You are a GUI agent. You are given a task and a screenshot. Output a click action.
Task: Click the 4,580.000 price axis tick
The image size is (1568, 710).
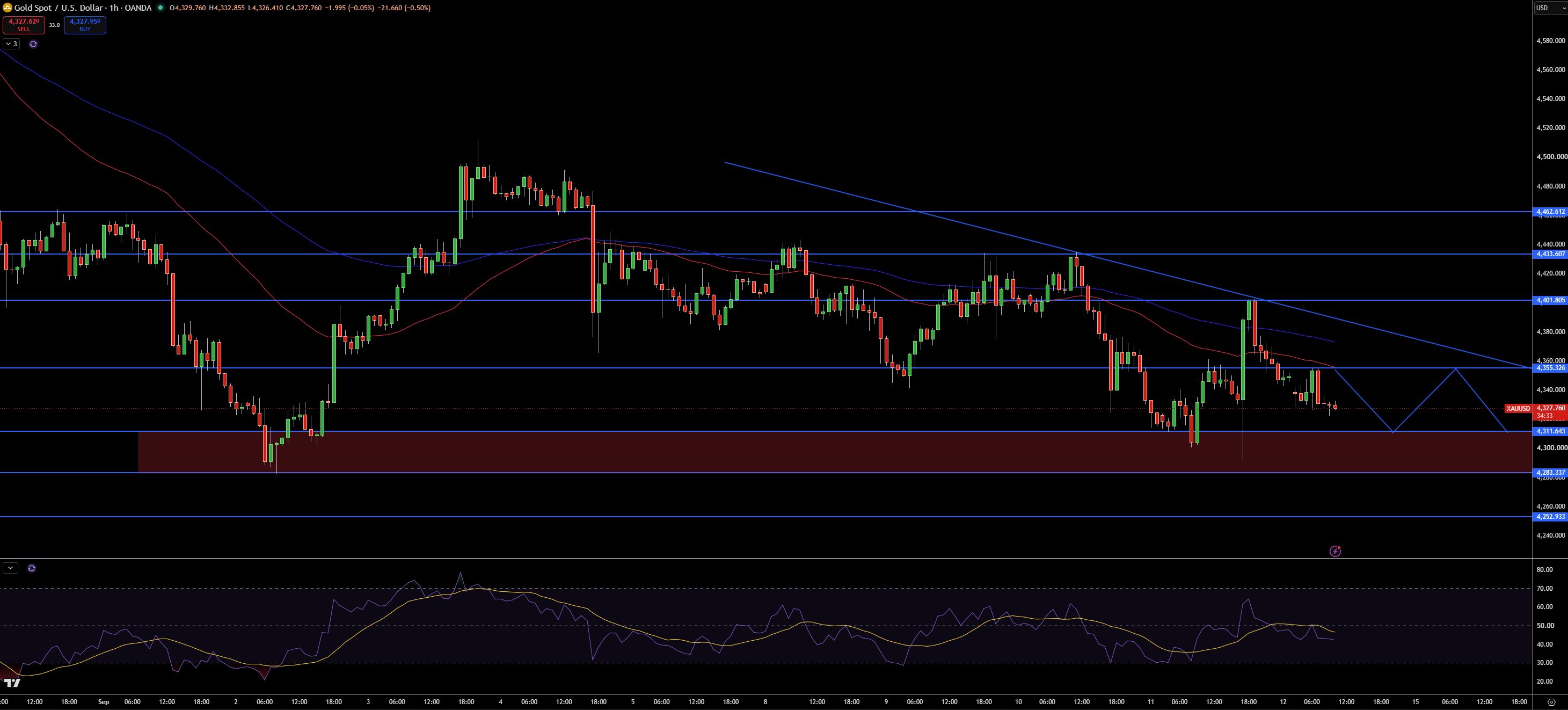click(1550, 41)
